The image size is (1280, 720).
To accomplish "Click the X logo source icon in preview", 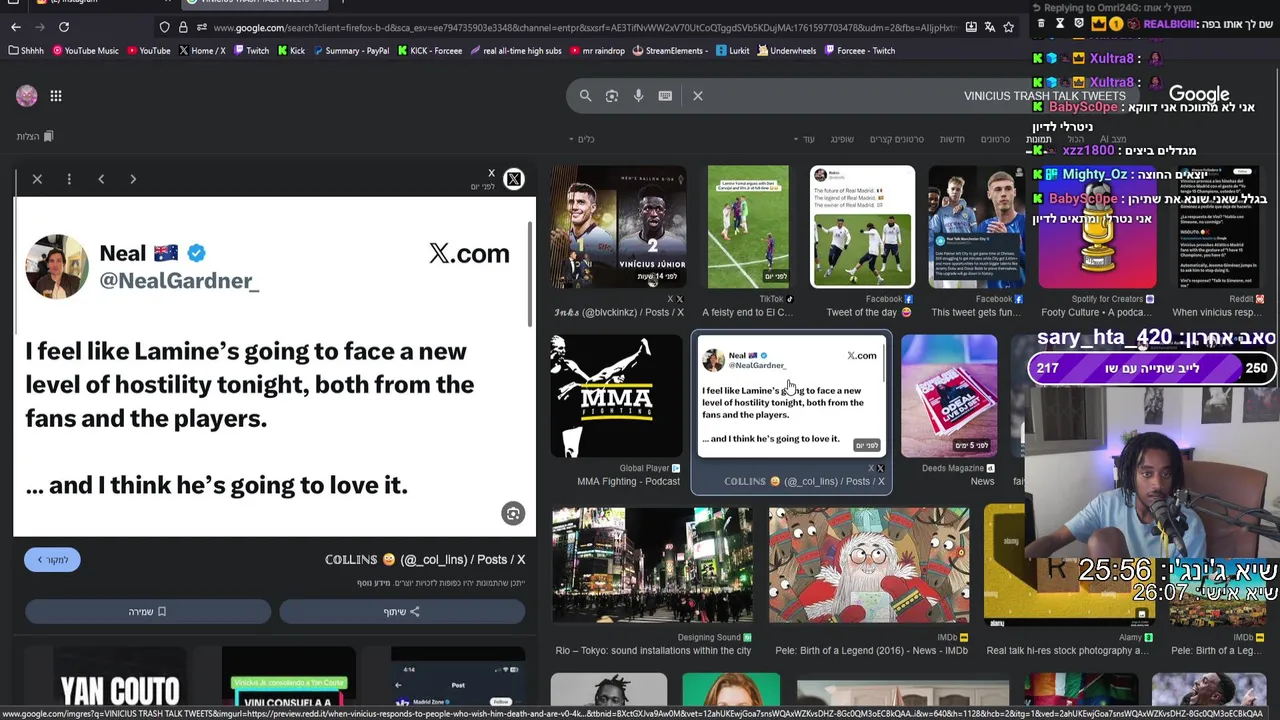I will tap(513, 179).
